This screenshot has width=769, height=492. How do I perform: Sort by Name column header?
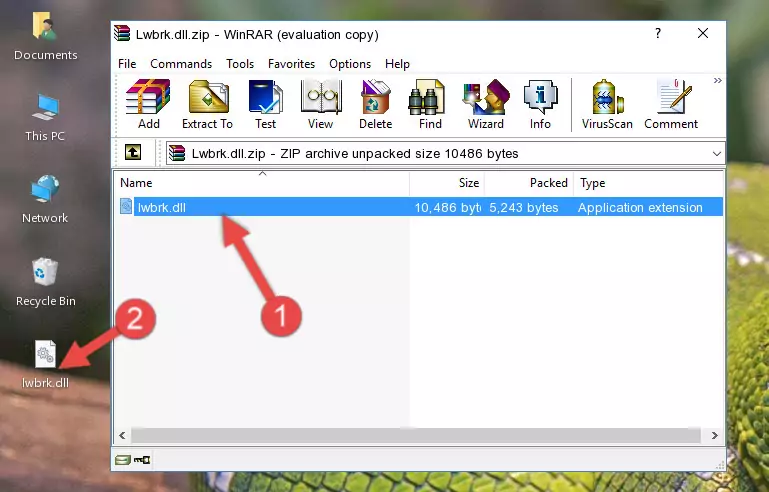click(x=262, y=183)
